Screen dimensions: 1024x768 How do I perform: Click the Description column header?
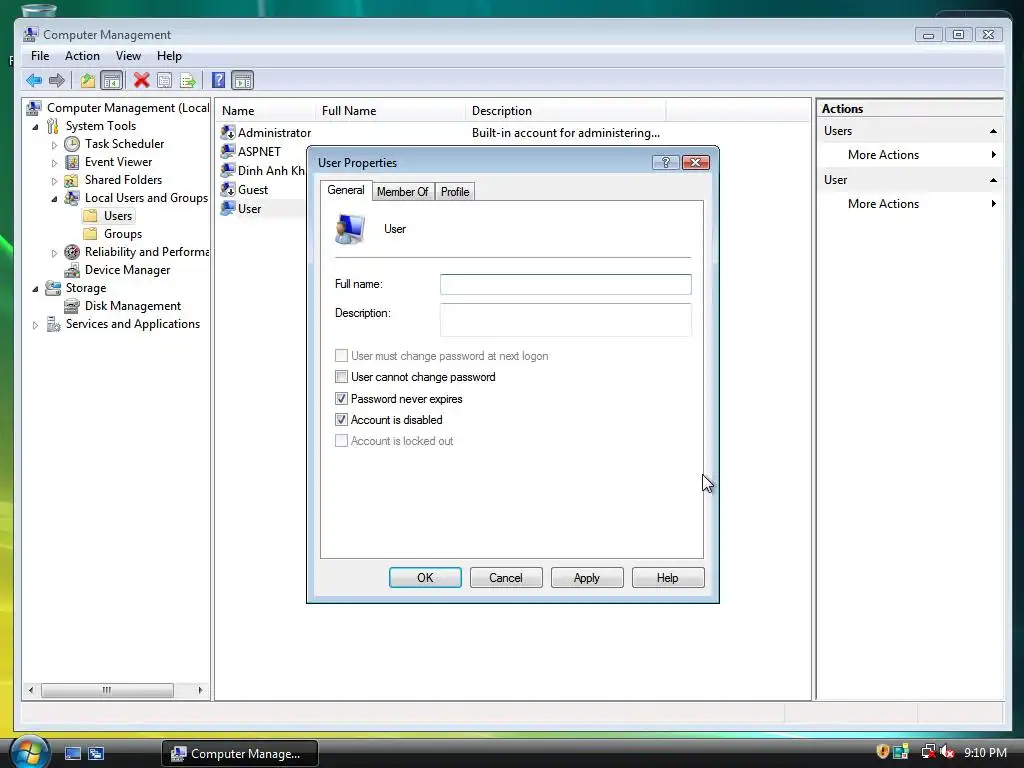point(565,111)
